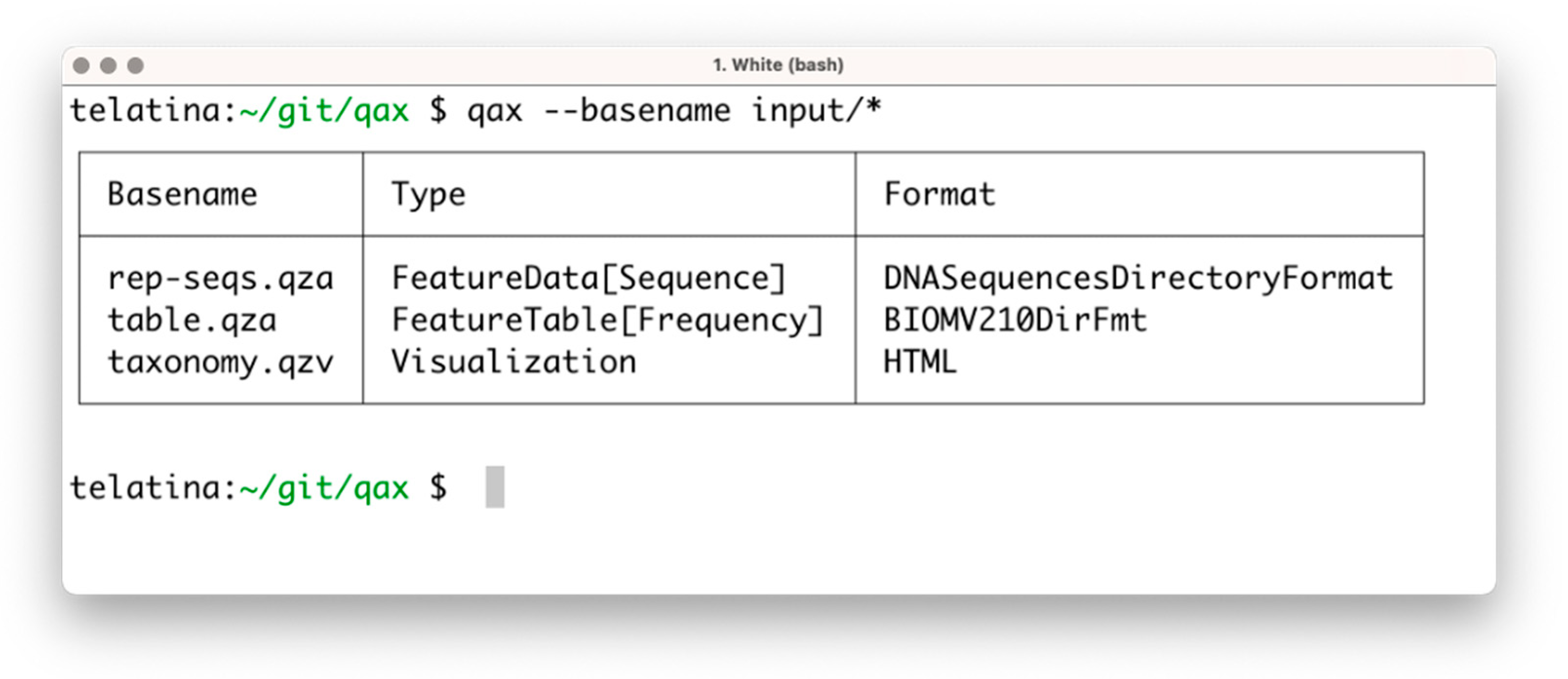The image size is (1568, 679).
Task: Click the first gray window control dot
Action: [81, 65]
